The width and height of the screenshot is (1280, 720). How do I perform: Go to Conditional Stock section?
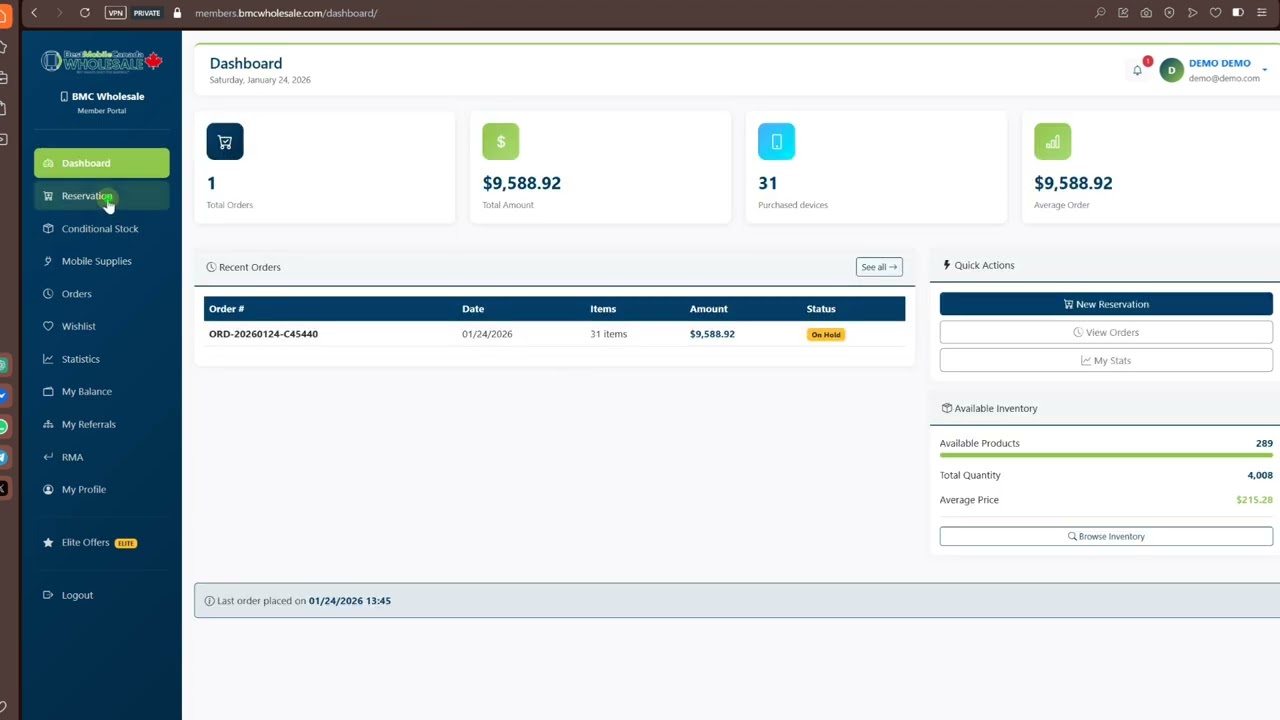point(101,229)
